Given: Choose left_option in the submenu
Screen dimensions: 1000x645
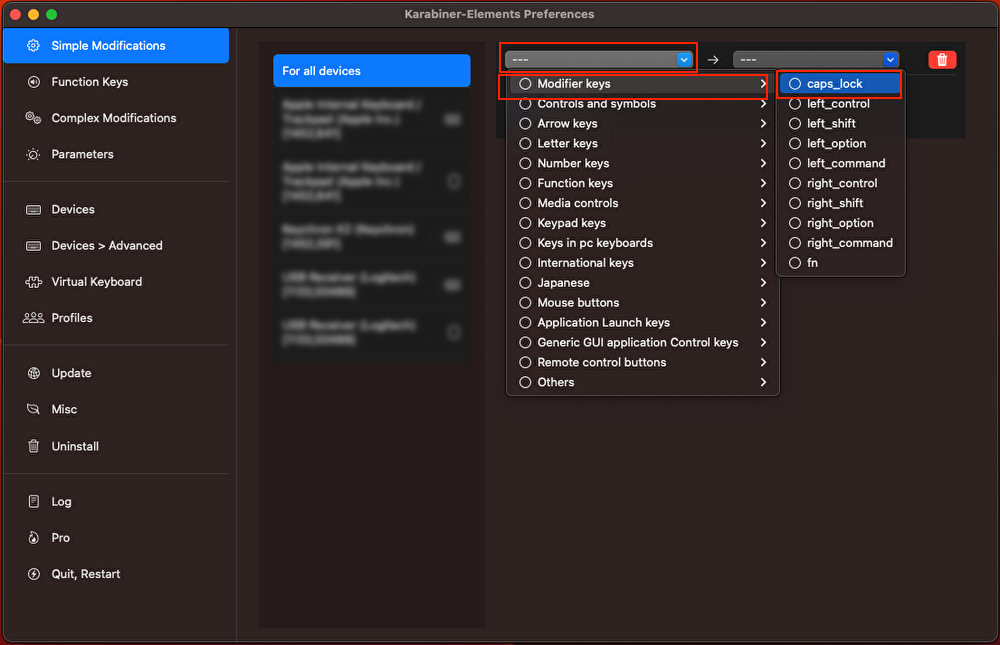Looking at the screenshot, I should click(839, 143).
